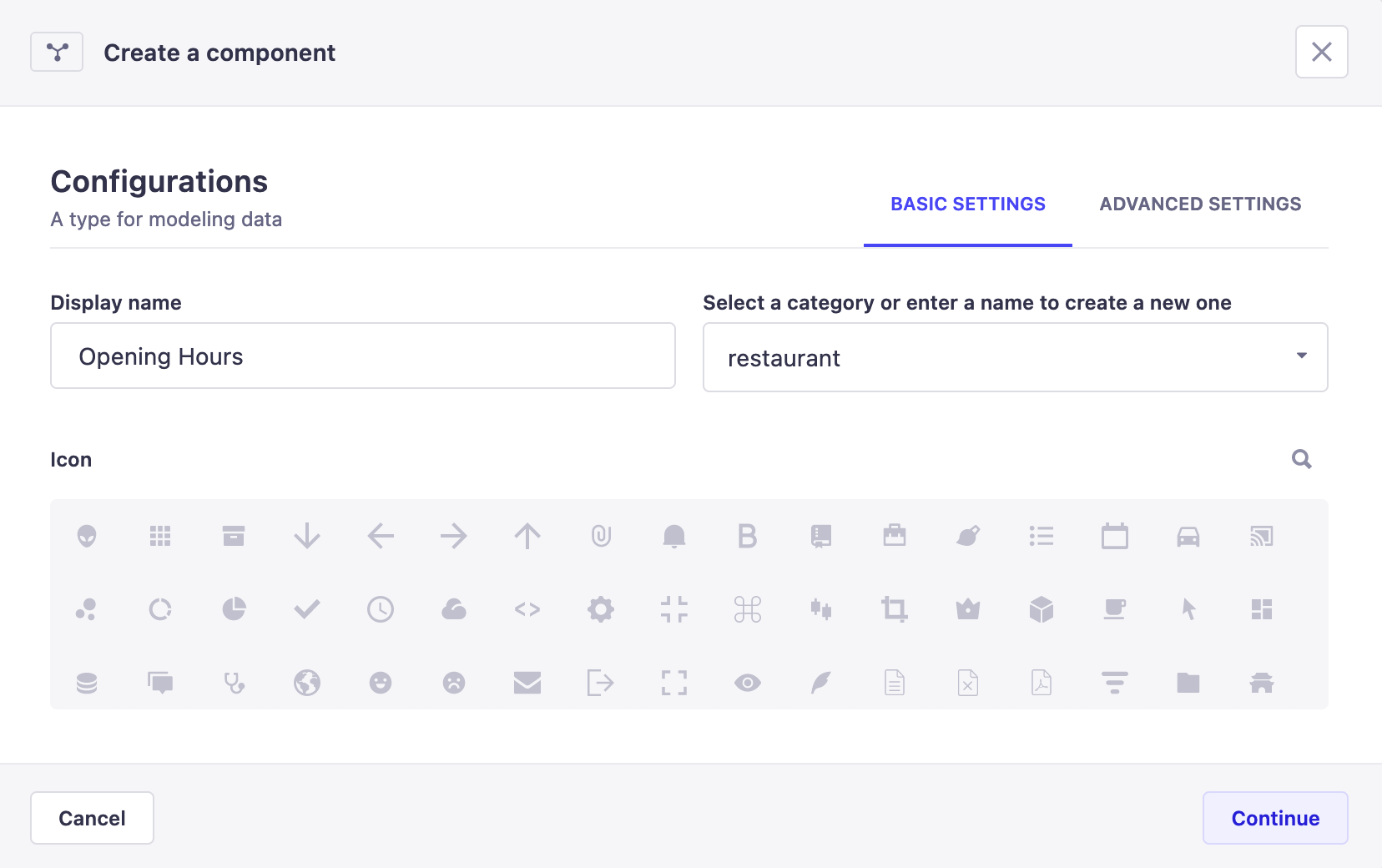Select the Basic Settings tab

tap(968, 204)
